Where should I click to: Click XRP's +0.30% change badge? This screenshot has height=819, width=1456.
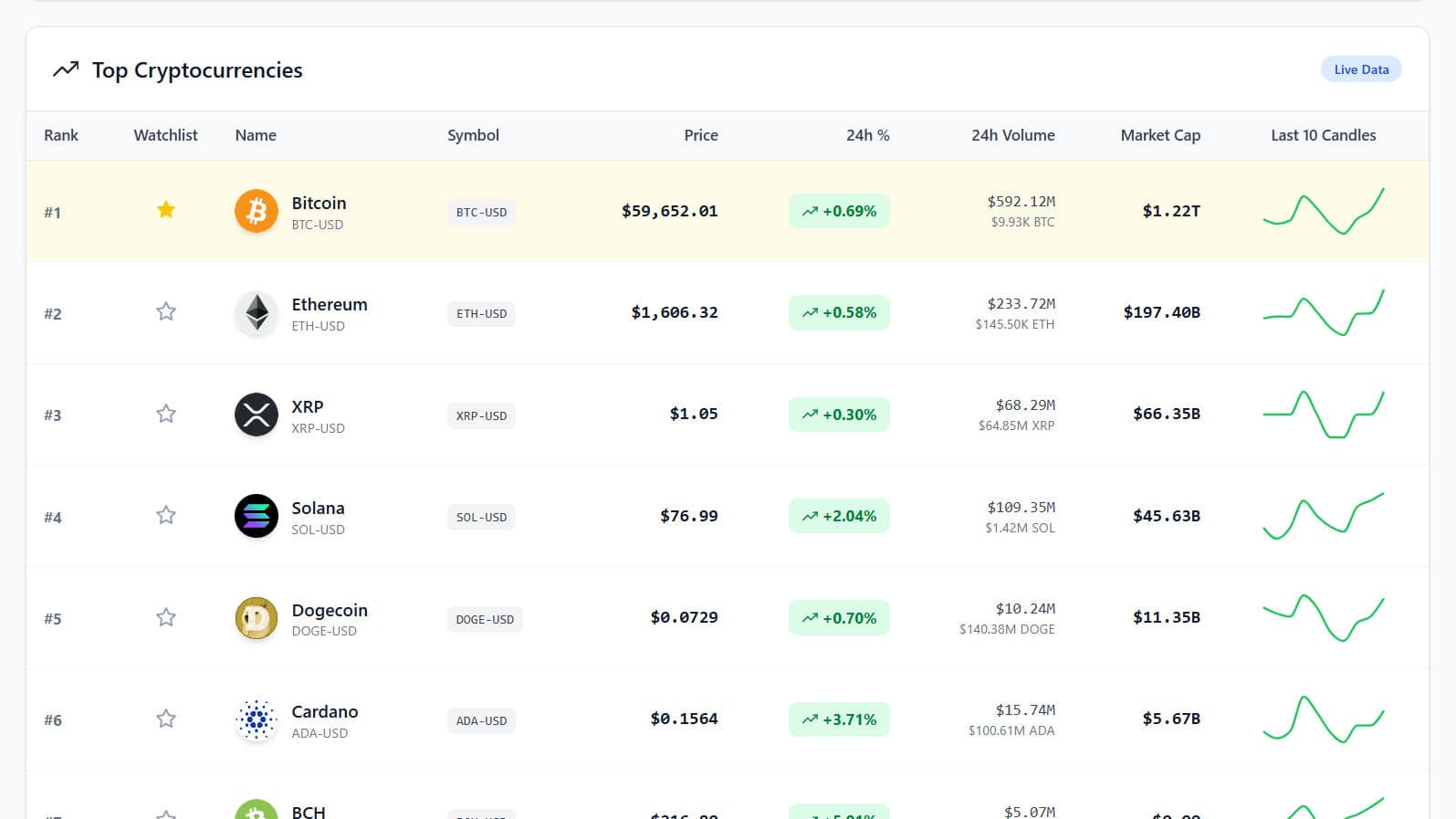point(839,415)
